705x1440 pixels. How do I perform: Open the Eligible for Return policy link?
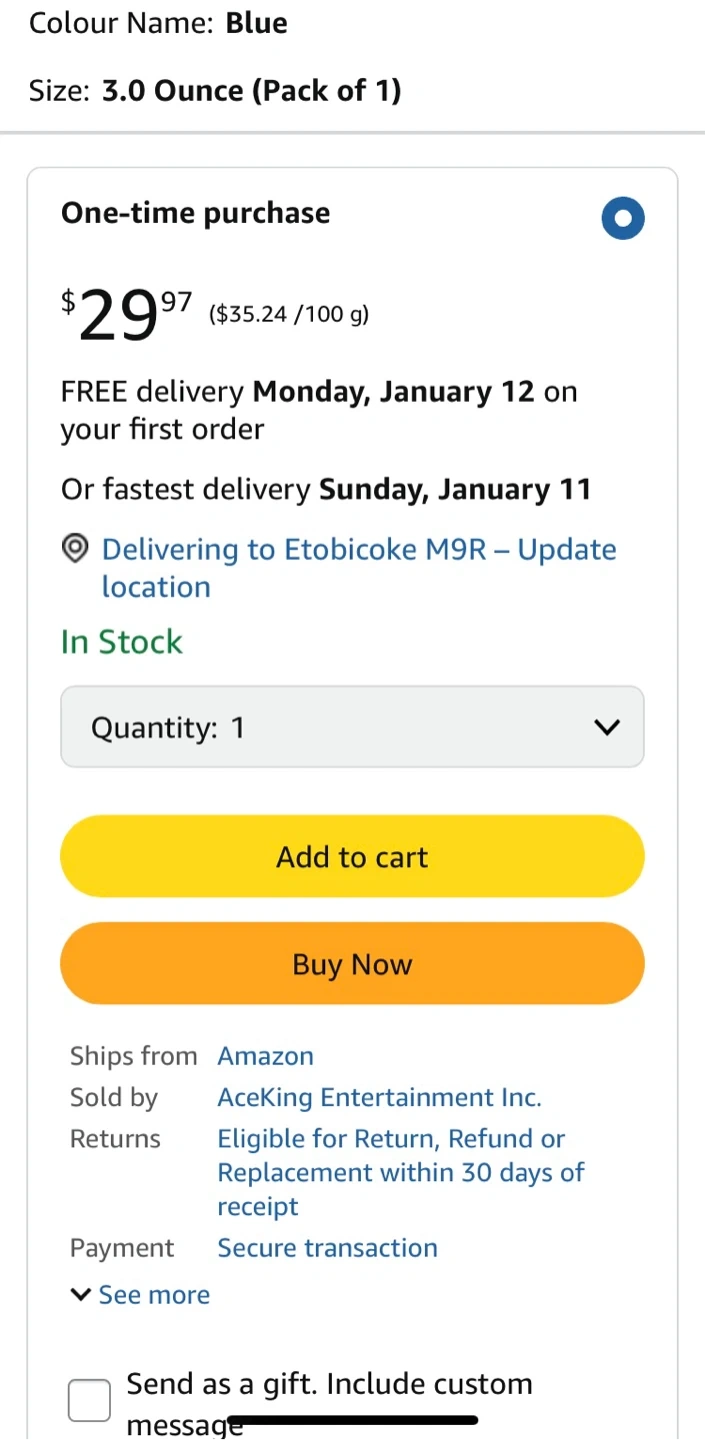(400, 1172)
